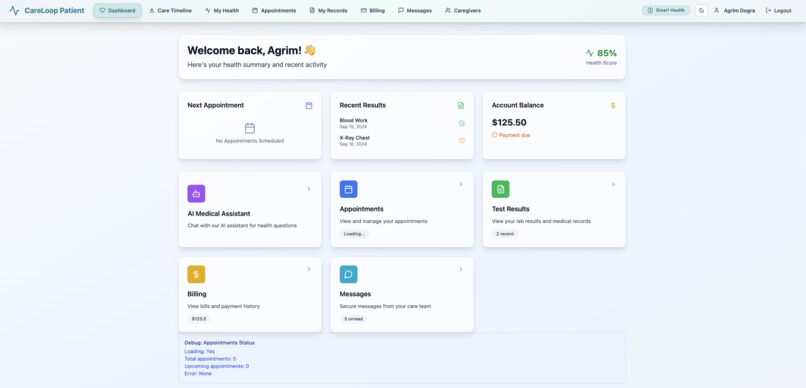Image resolution: width=806 pixels, height=388 pixels.
Task: Click the Loading... badge on Appointments card
Action: coord(354,234)
